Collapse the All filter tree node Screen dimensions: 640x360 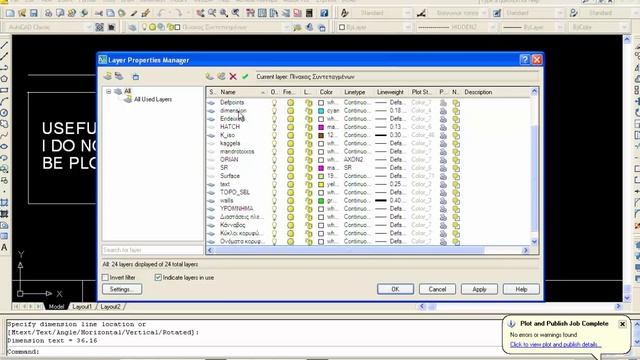(x=109, y=91)
